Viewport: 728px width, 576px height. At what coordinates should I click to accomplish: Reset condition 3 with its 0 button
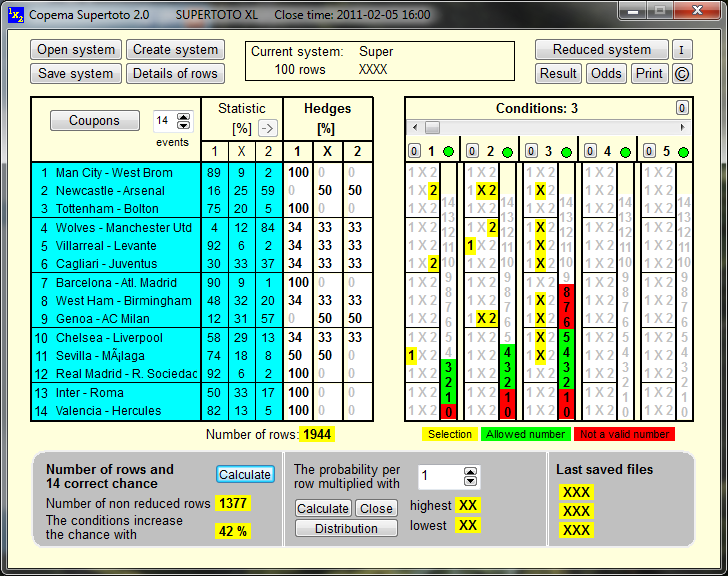531,151
